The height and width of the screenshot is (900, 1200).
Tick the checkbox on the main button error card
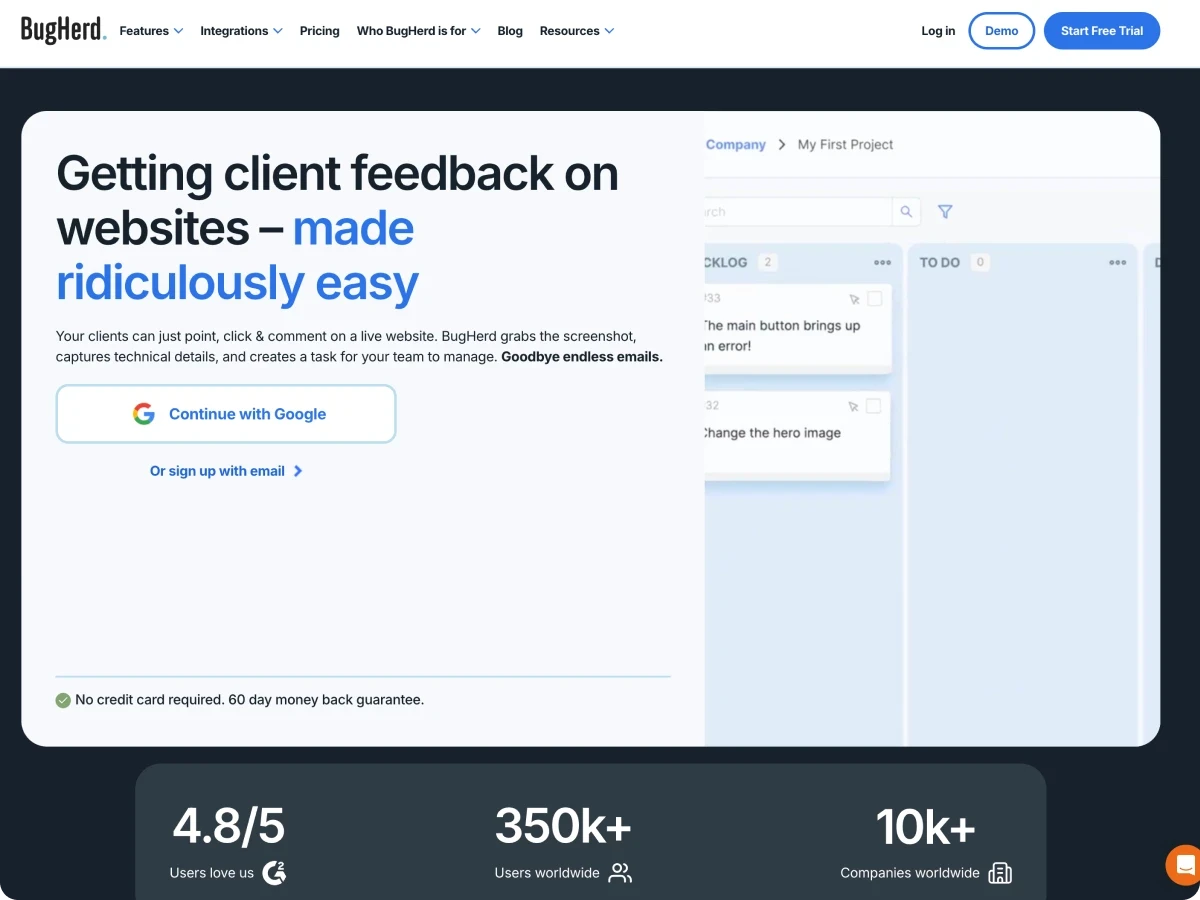coord(874,299)
